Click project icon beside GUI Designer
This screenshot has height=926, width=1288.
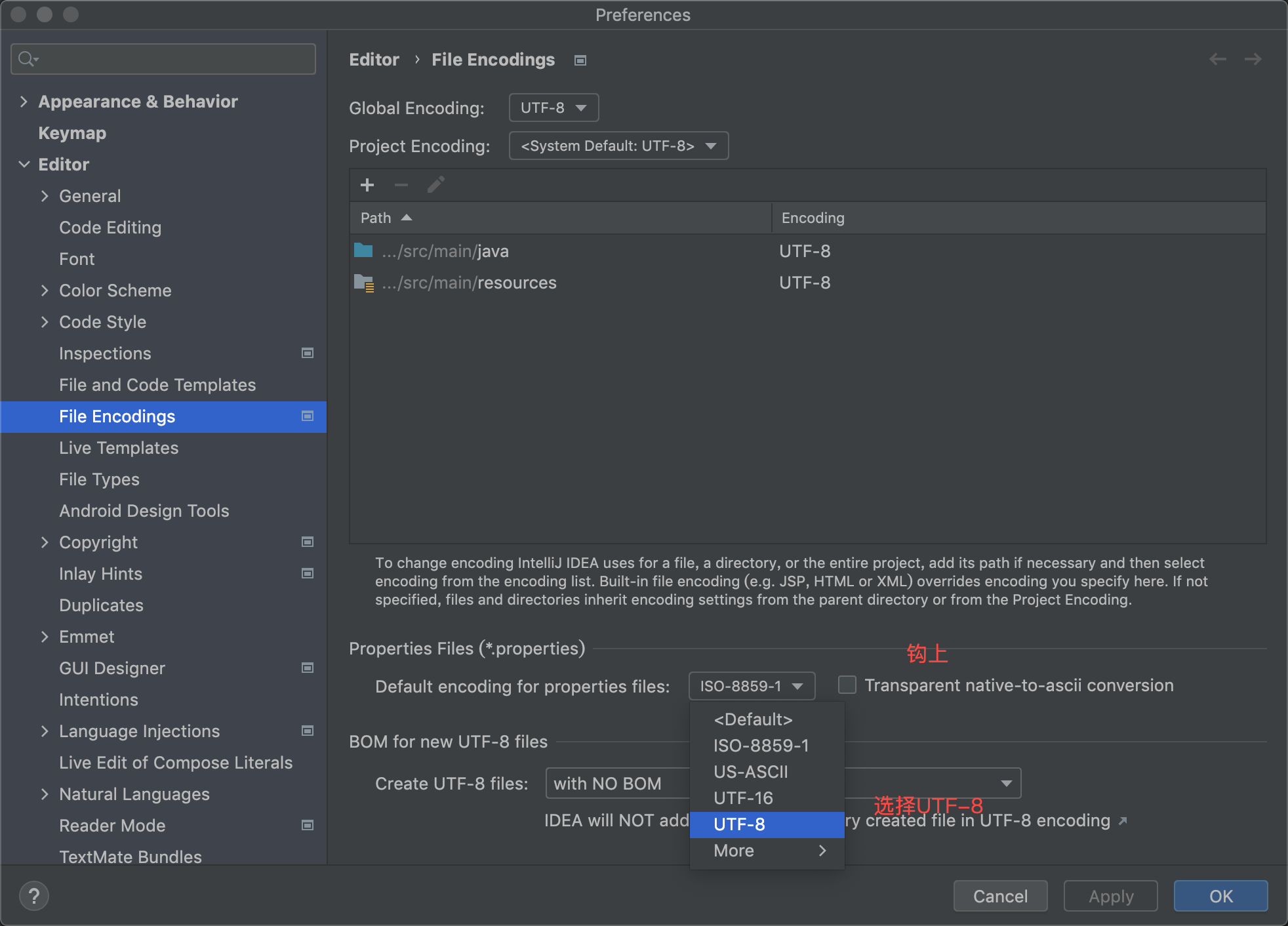tap(307, 668)
